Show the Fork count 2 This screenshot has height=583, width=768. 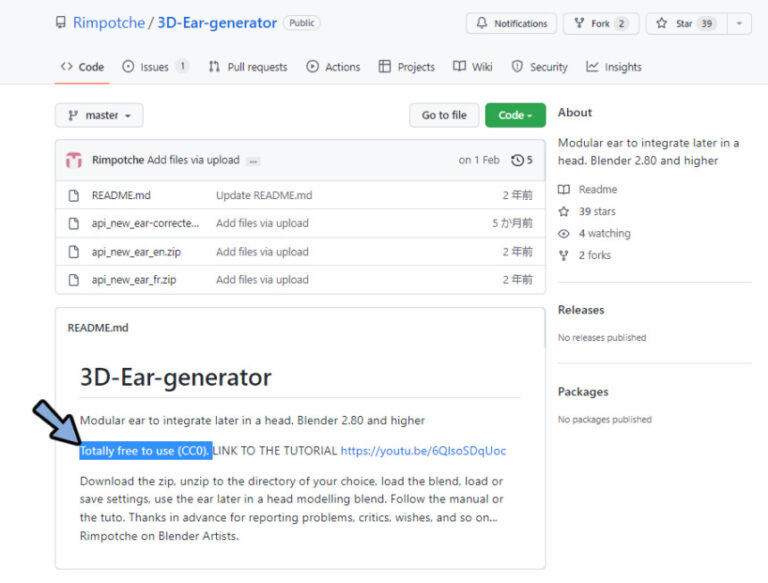(x=621, y=24)
